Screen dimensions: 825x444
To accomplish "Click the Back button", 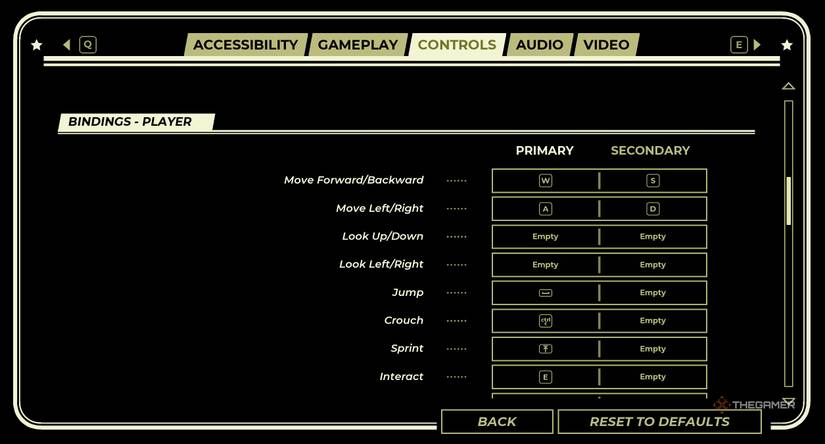I will (x=497, y=422).
